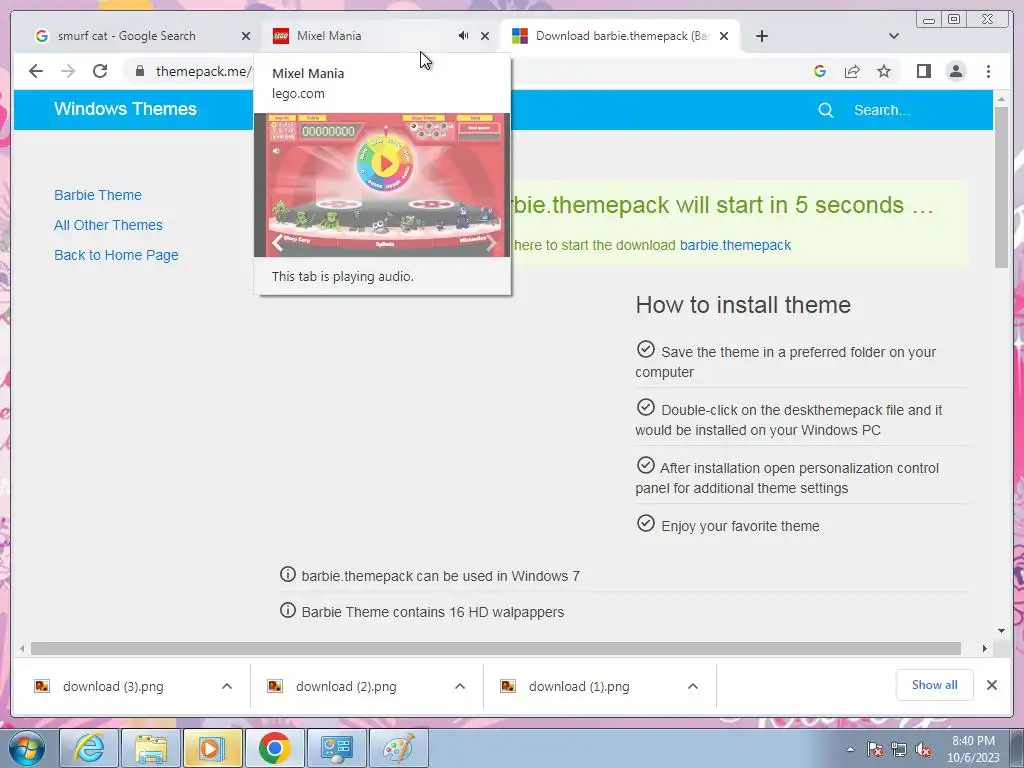The height and width of the screenshot is (768, 1024).
Task: Click the page scrollbar down arrow
Action: 1001,631
